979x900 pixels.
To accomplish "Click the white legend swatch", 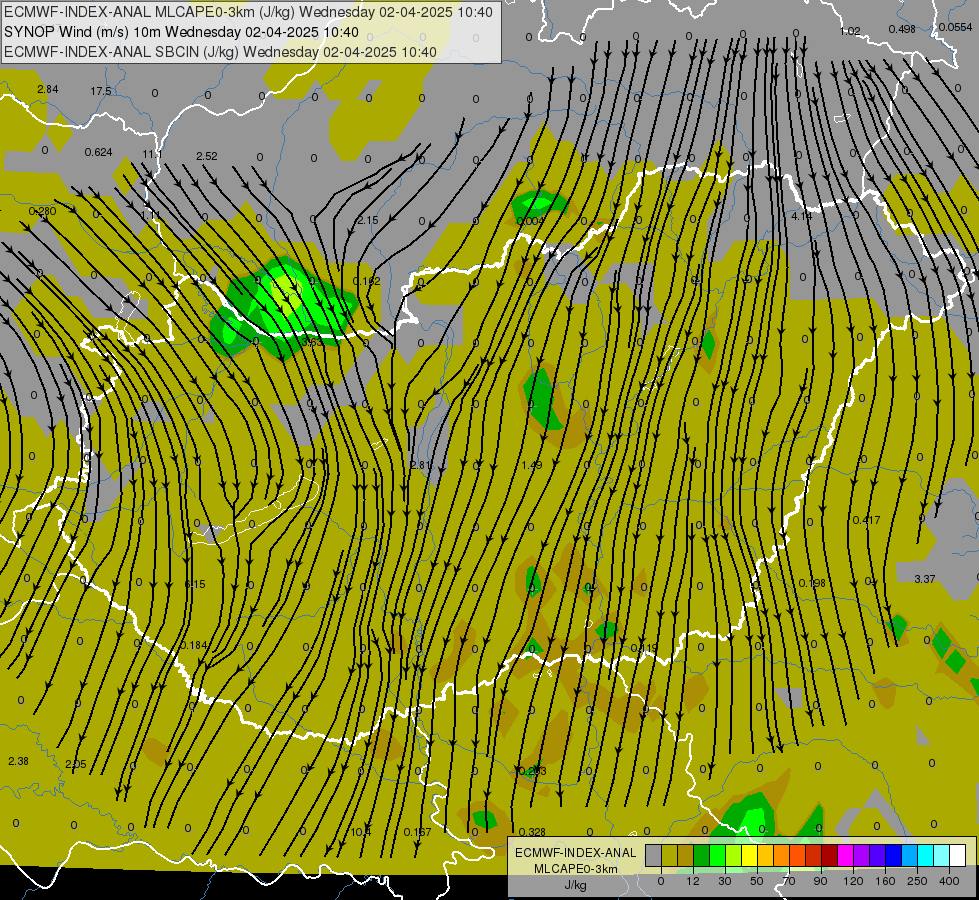I will 958,856.
